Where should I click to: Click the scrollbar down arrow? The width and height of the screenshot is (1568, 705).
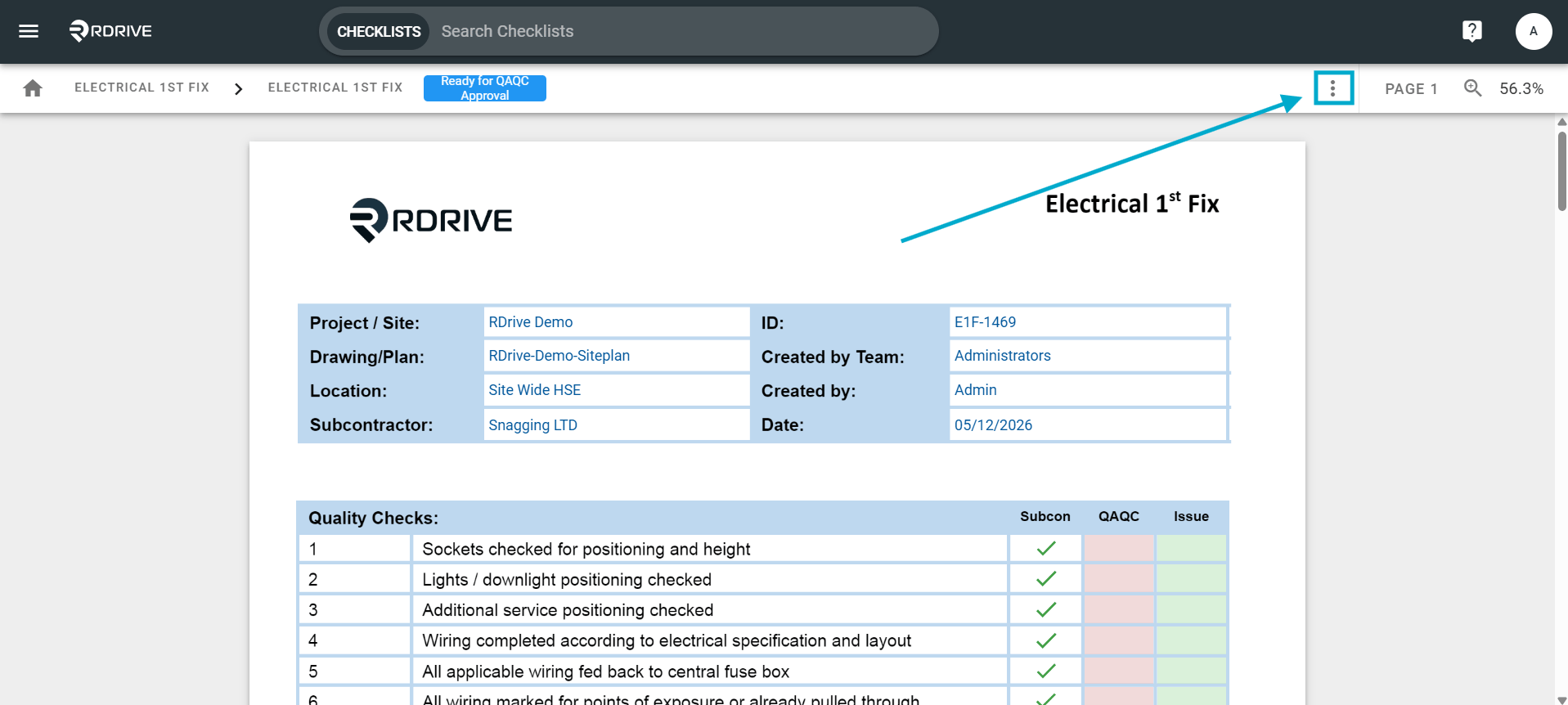[x=1561, y=700]
